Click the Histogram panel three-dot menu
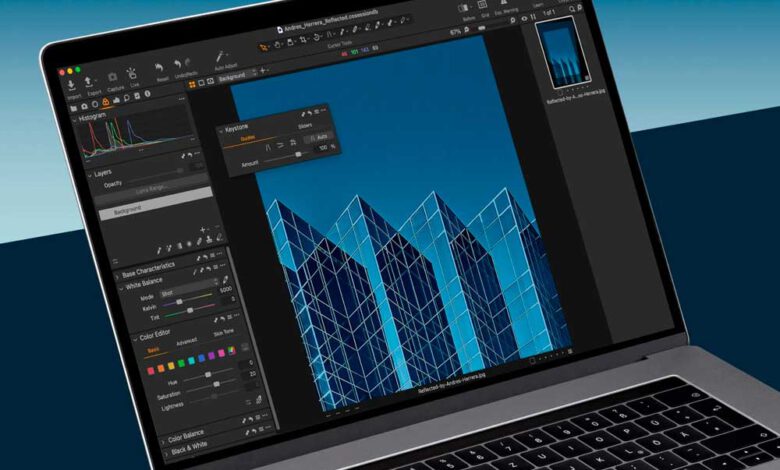Viewport: 780px width, 470px height. point(182,99)
